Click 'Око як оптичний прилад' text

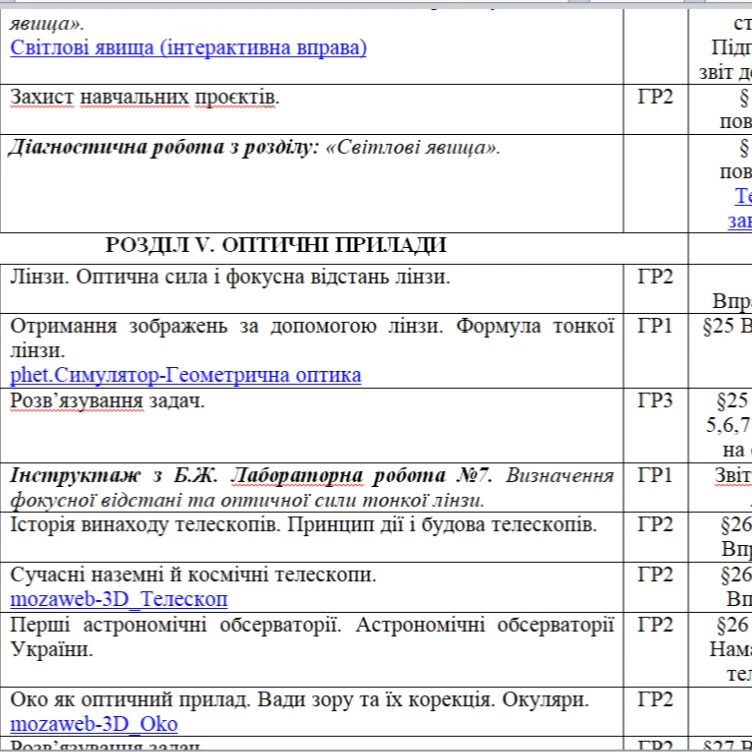pyautogui.click(x=130, y=700)
